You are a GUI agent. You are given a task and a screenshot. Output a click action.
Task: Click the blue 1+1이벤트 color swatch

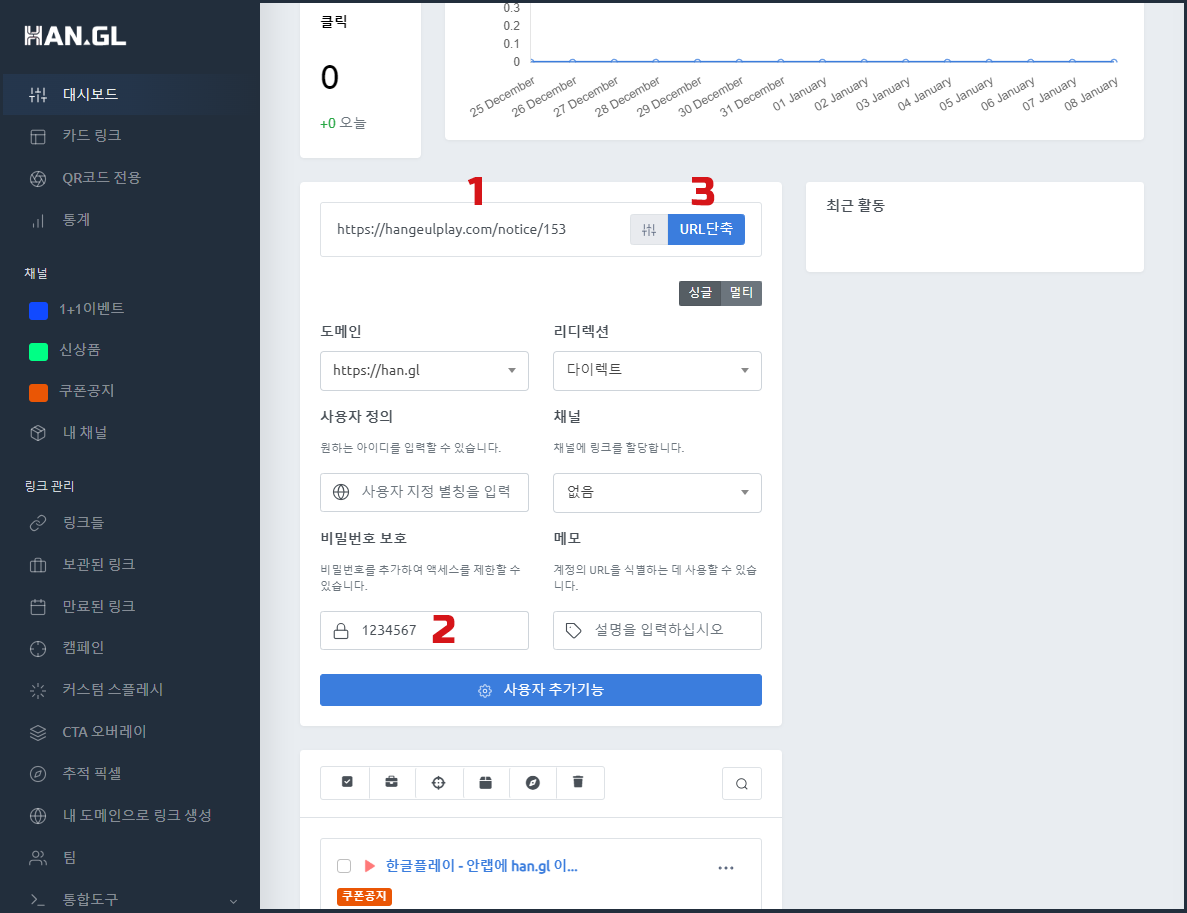click(x=38, y=310)
